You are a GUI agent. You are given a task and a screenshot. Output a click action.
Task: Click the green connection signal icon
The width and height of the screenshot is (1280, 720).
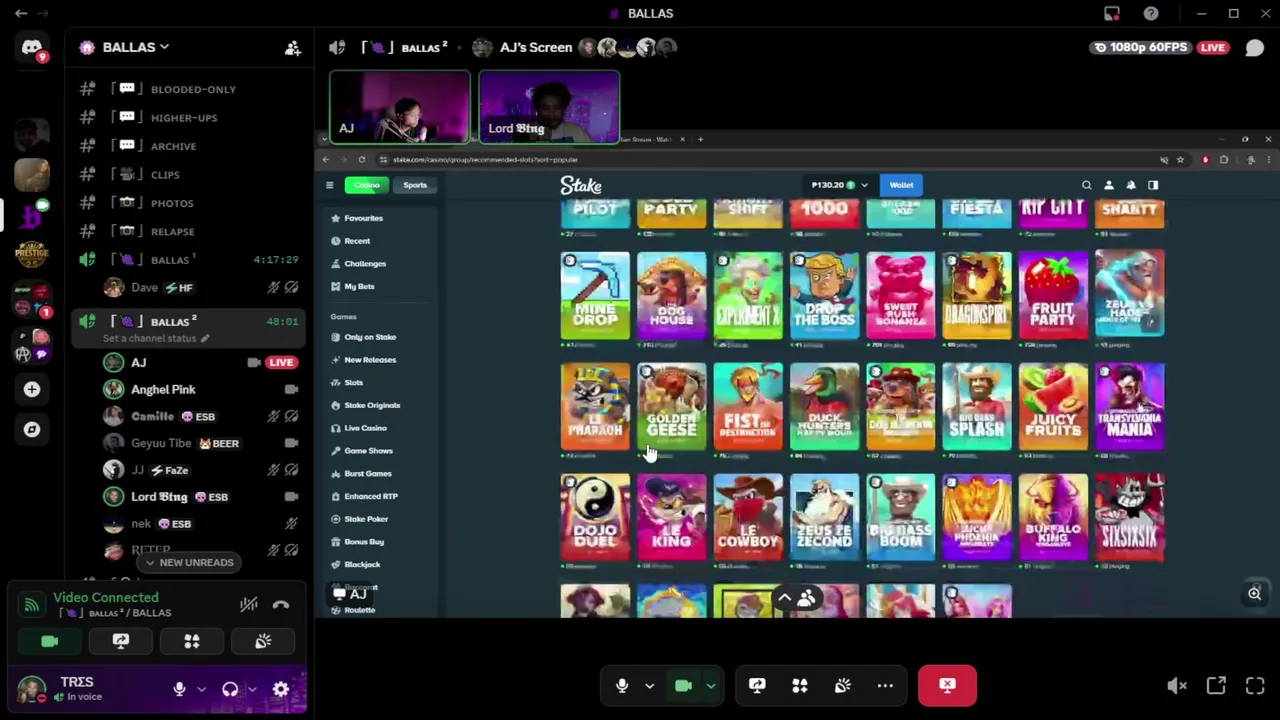pyautogui.click(x=31, y=604)
